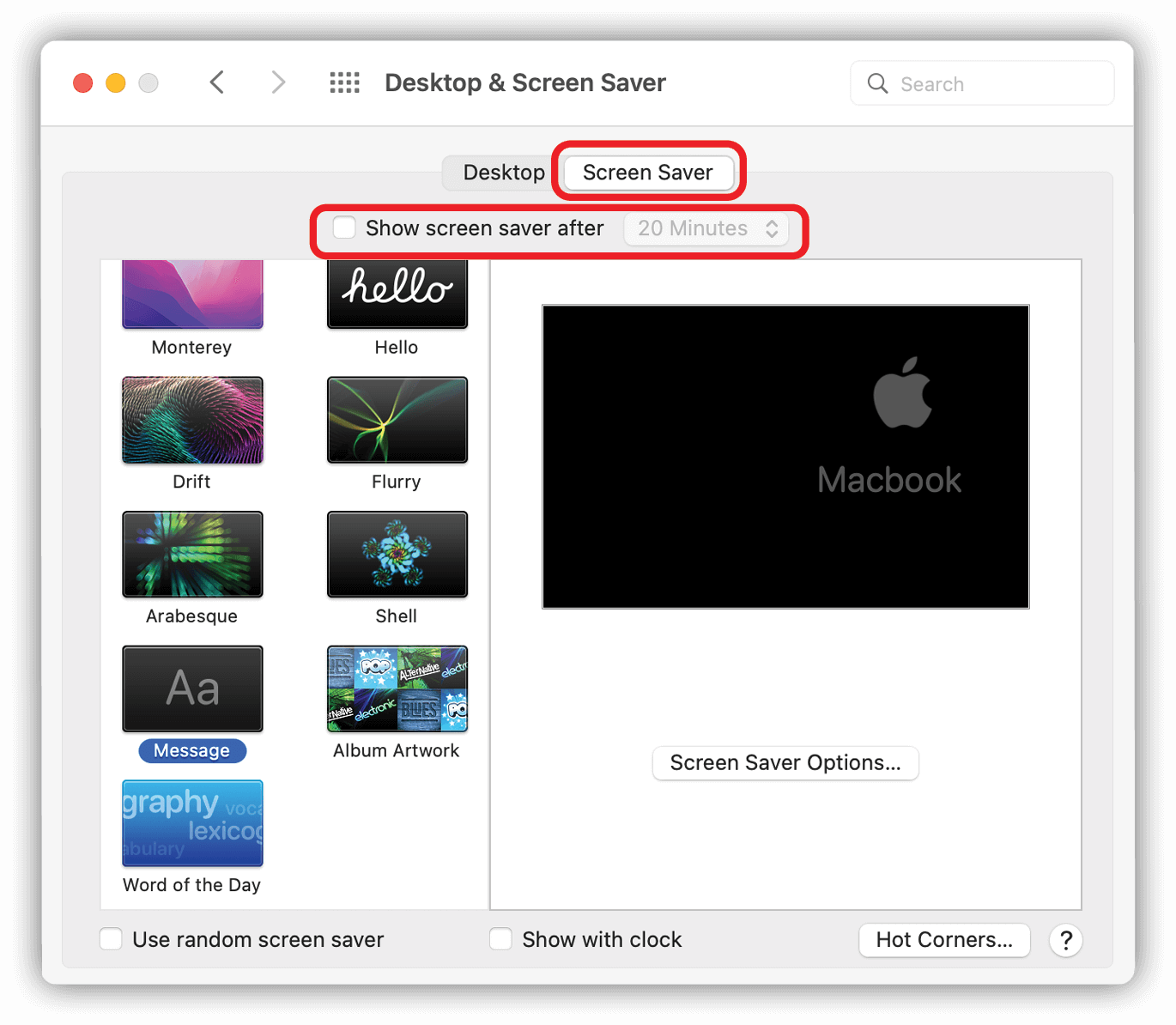Choose the Album Artwork screen saver thumbnail
The height and width of the screenshot is (1025, 1176).
pos(397,688)
